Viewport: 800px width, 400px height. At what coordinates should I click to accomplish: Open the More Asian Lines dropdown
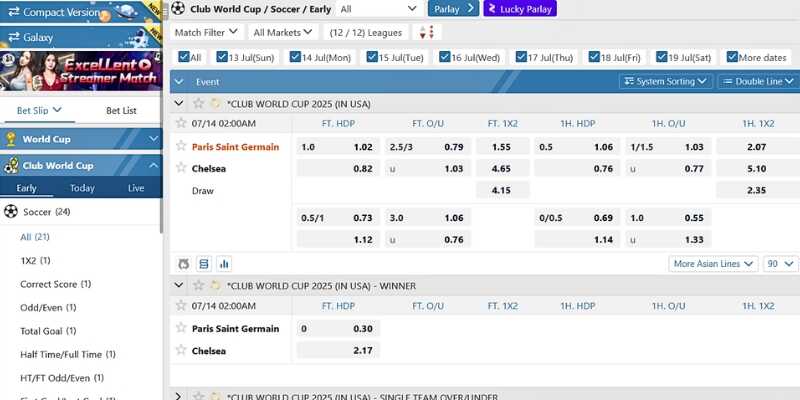click(713, 264)
